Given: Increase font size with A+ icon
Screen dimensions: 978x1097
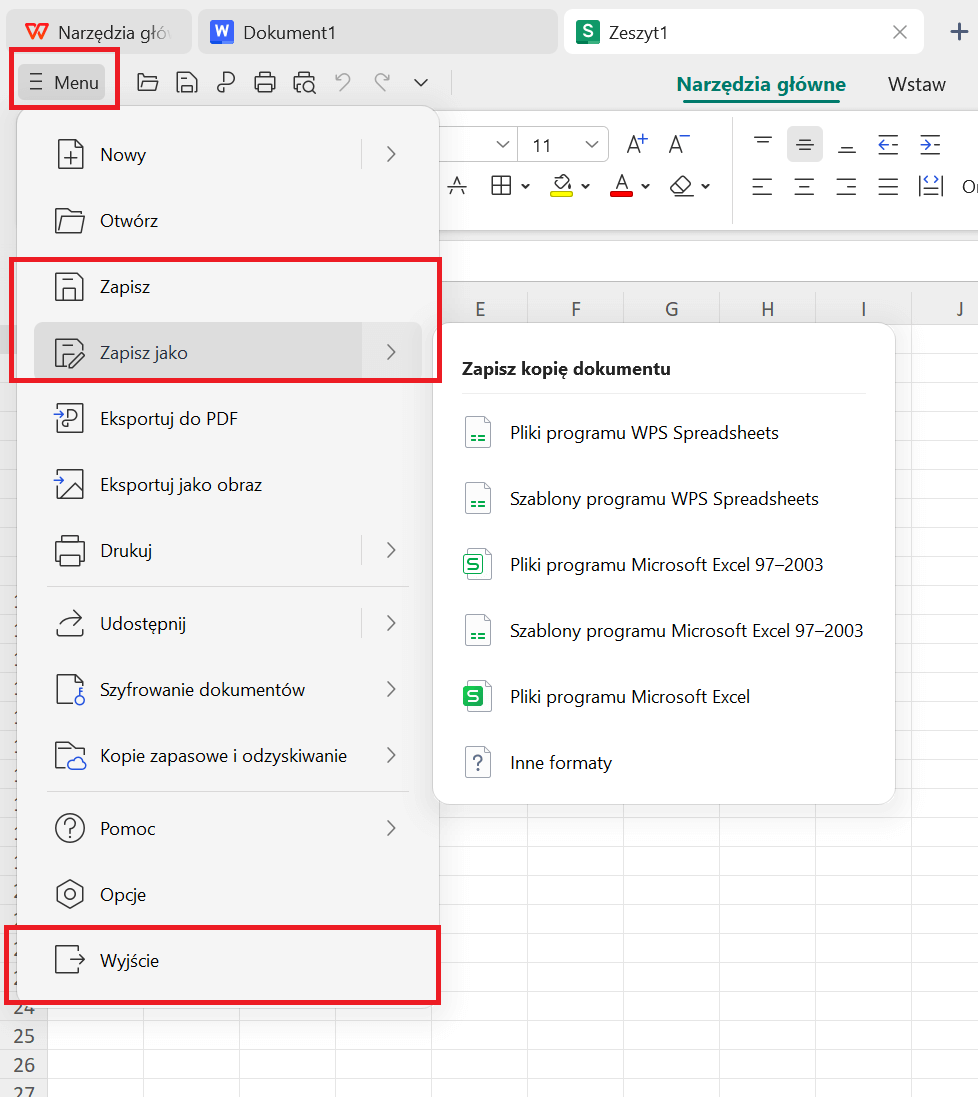Looking at the screenshot, I should pyautogui.click(x=637, y=144).
